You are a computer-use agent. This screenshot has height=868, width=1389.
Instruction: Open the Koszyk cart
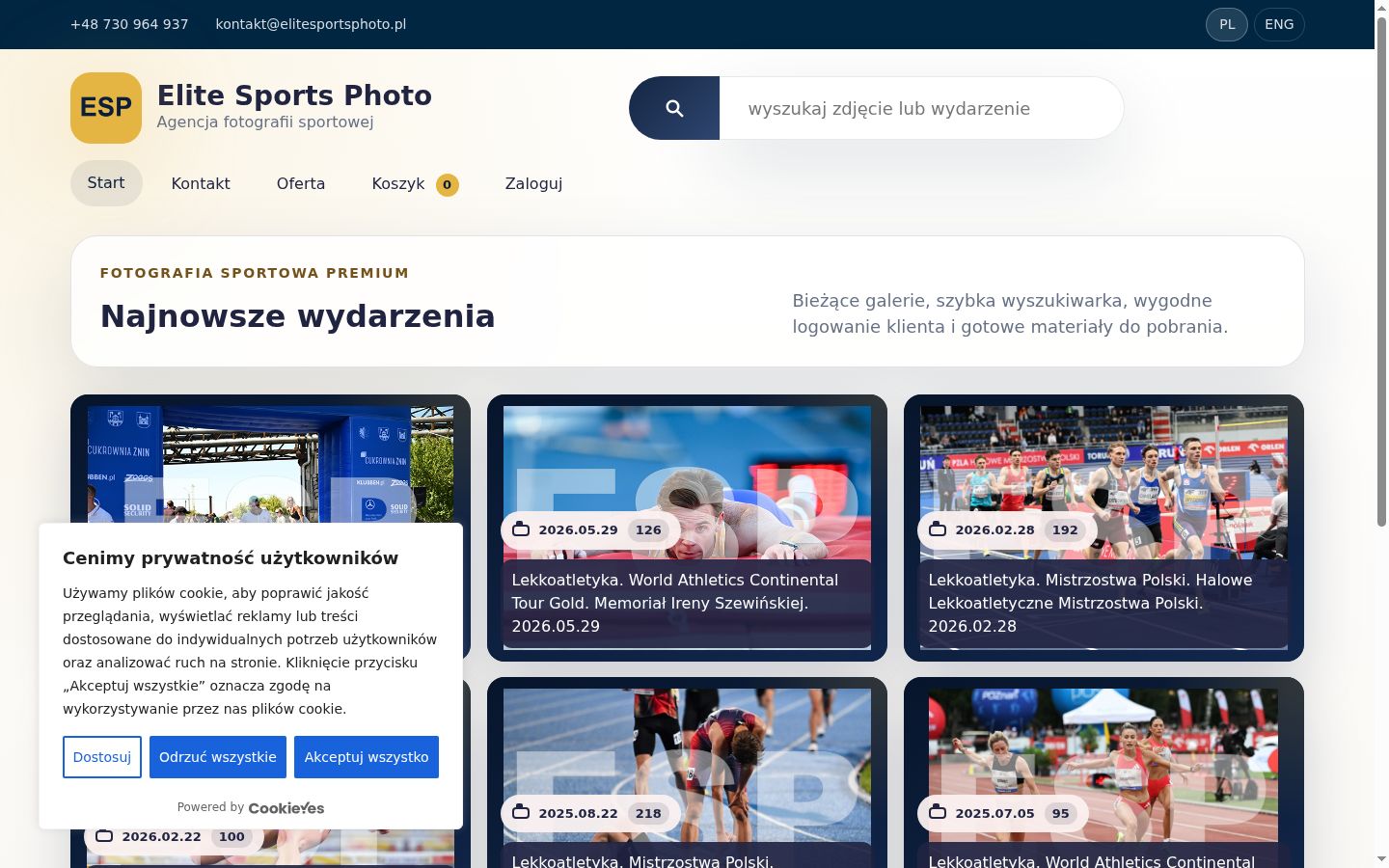coord(415,183)
